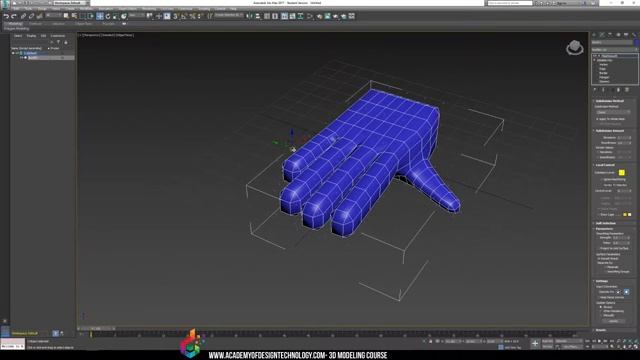This screenshot has width=640, height=360.
Task: Select the Freeform ribbon tab
Action: 35,24
